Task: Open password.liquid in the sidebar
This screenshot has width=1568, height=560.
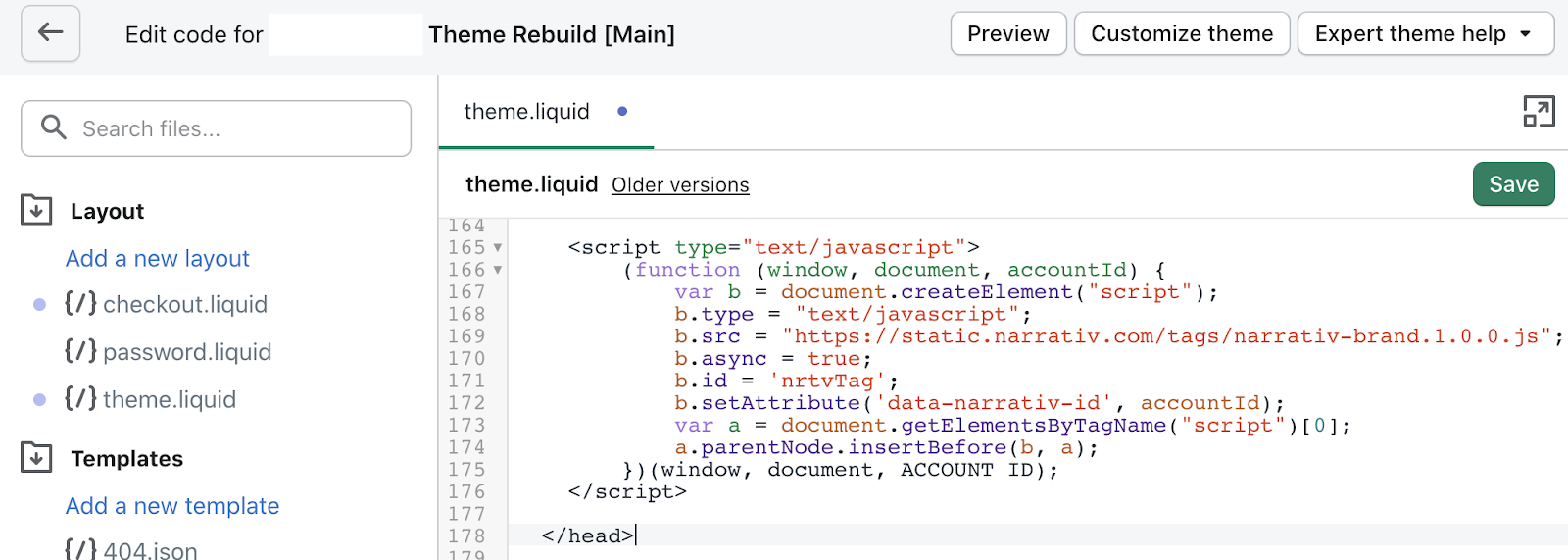Action: tap(187, 351)
